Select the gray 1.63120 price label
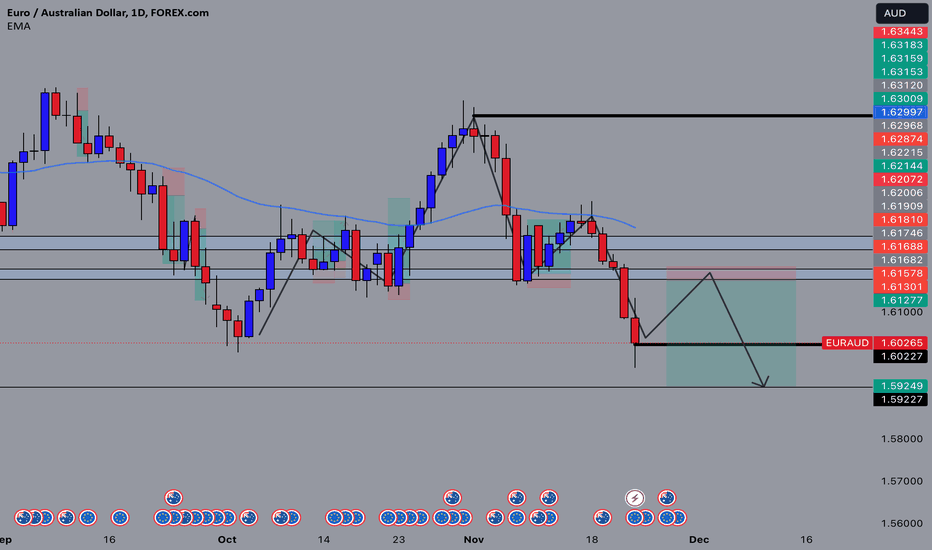Image resolution: width=932 pixels, height=550 pixels. tap(902, 85)
